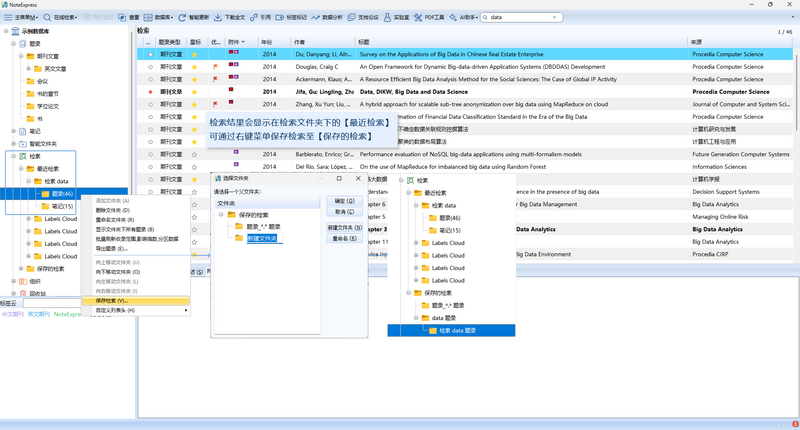Click the 新建文件夹 name edit field

coord(264,238)
